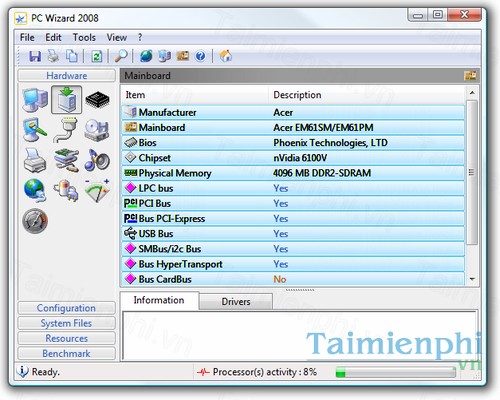Screen dimensions: 500x400
Task: Click the info icon in status bar
Action: [x=23, y=371]
